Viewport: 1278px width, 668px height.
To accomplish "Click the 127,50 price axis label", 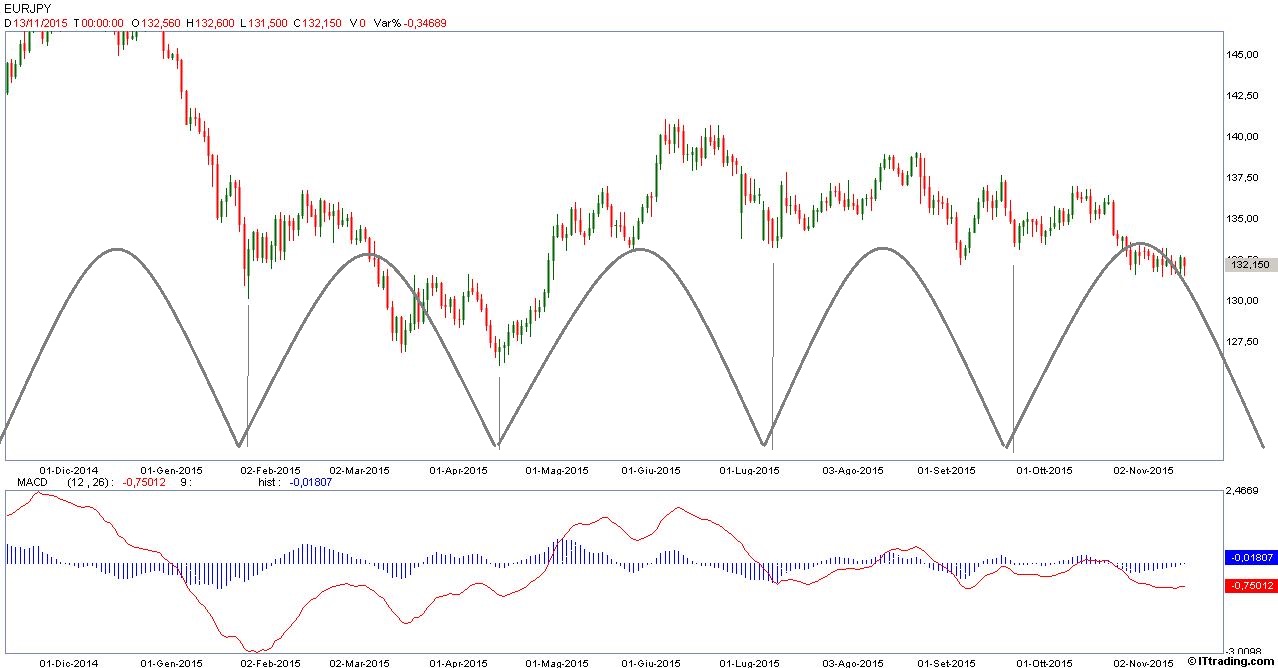I will coord(1245,342).
